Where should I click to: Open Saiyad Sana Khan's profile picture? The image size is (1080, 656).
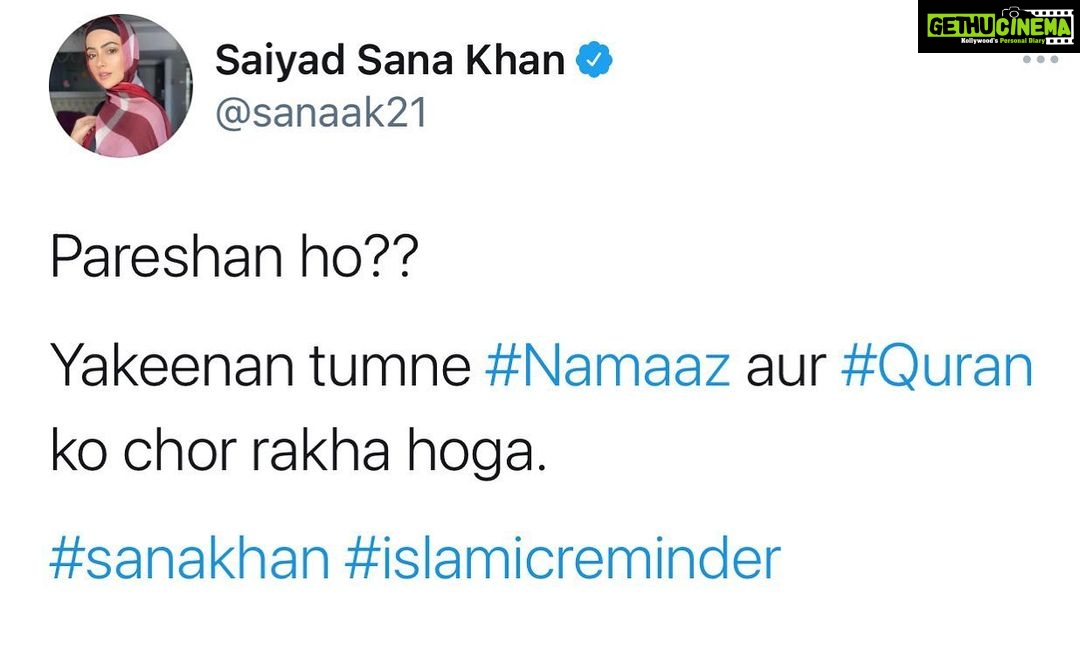pyautogui.click(x=121, y=86)
